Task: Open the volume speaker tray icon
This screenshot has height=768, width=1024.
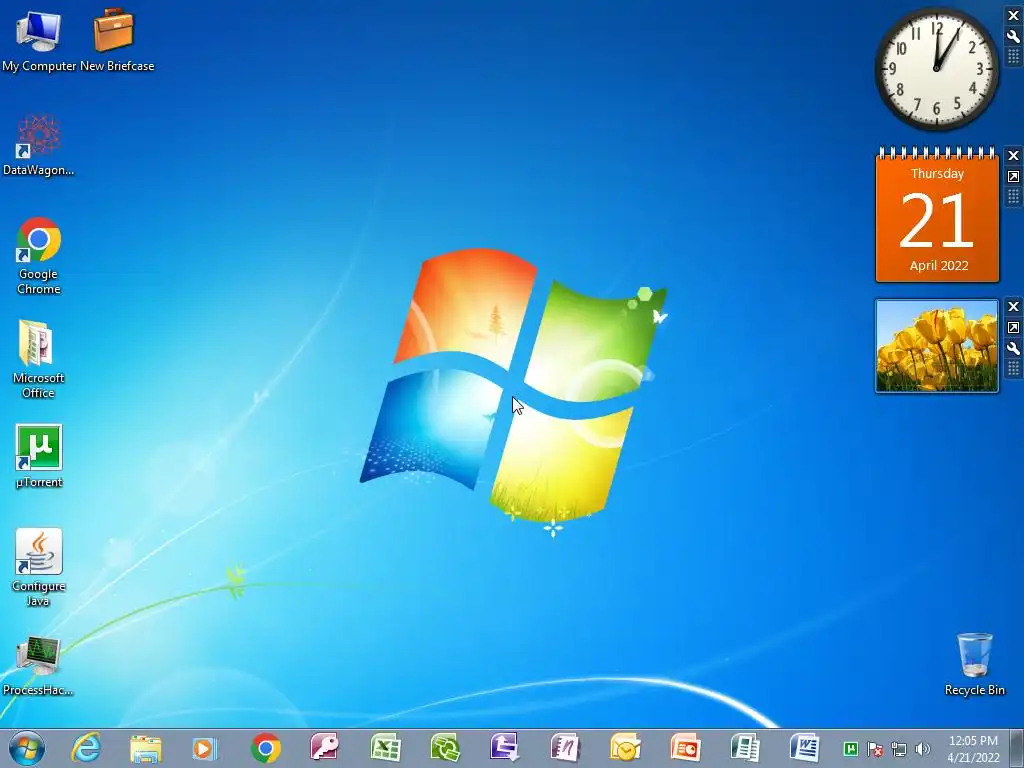Action: pyautogui.click(x=923, y=749)
